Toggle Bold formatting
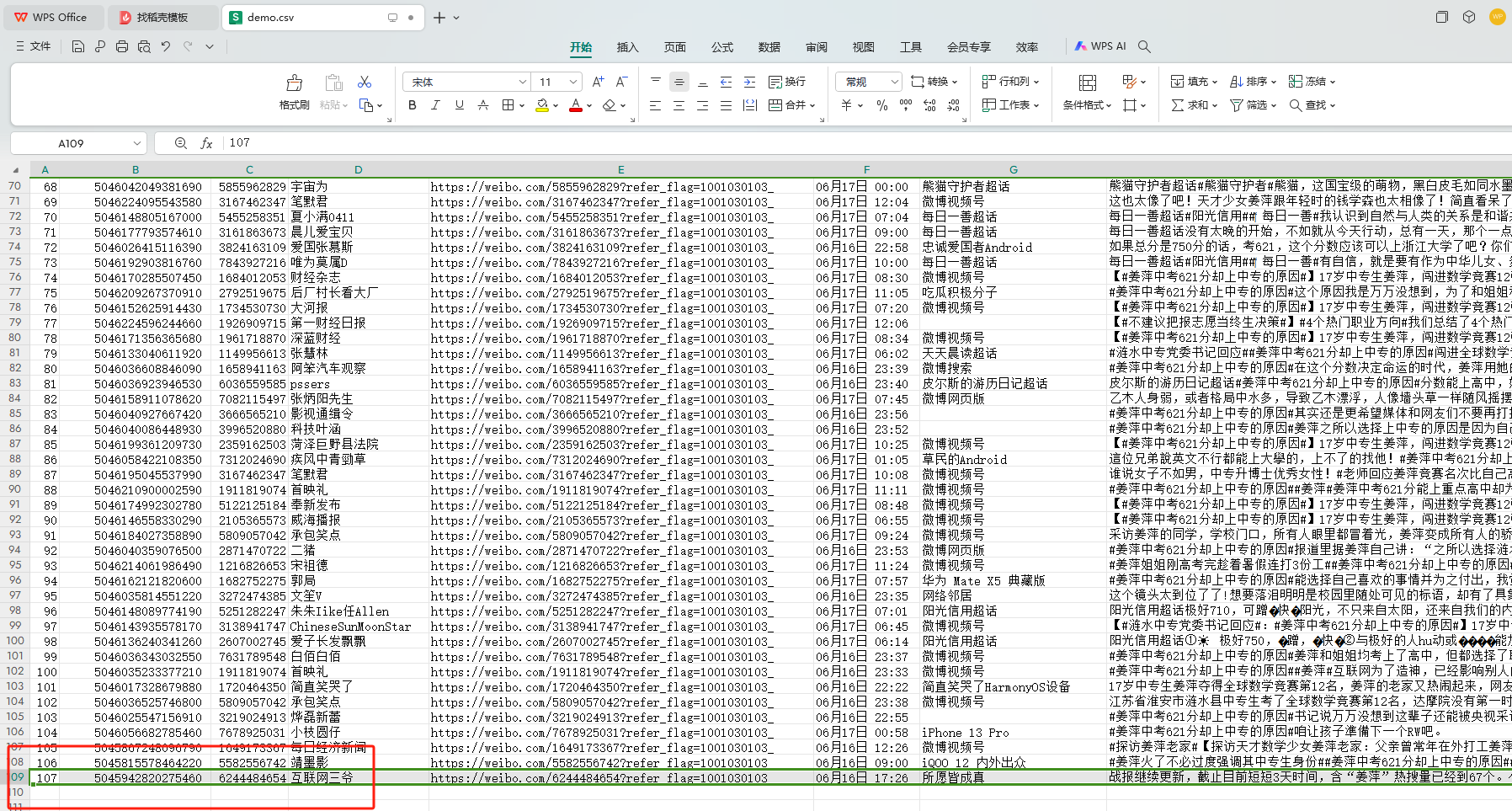 [412, 105]
